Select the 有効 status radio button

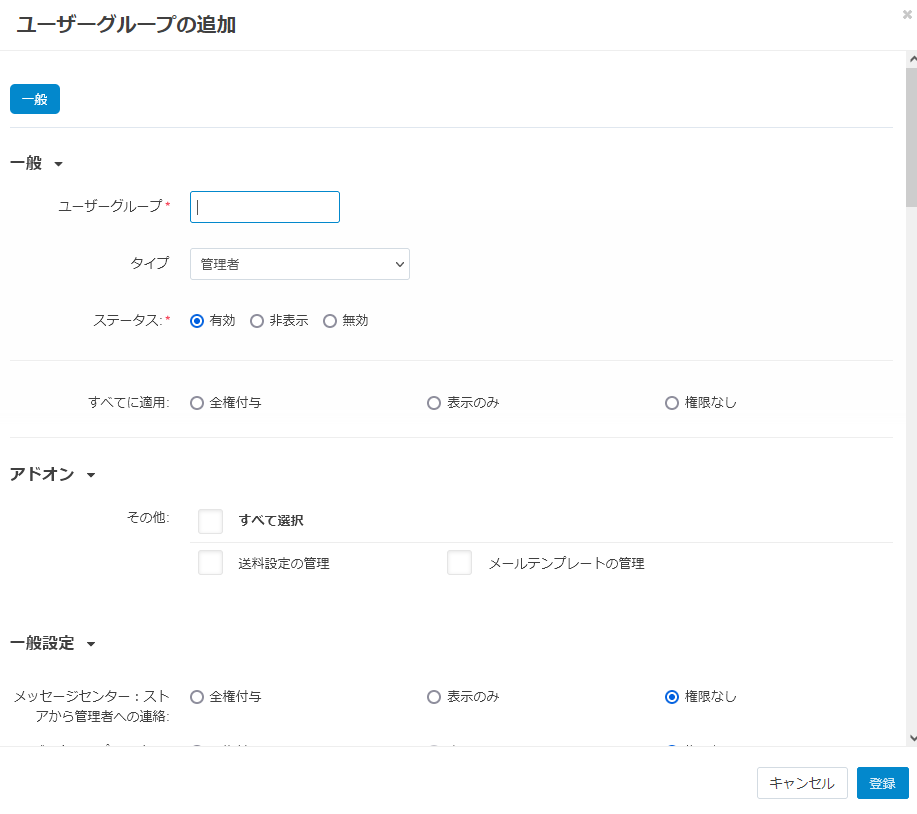coord(197,321)
